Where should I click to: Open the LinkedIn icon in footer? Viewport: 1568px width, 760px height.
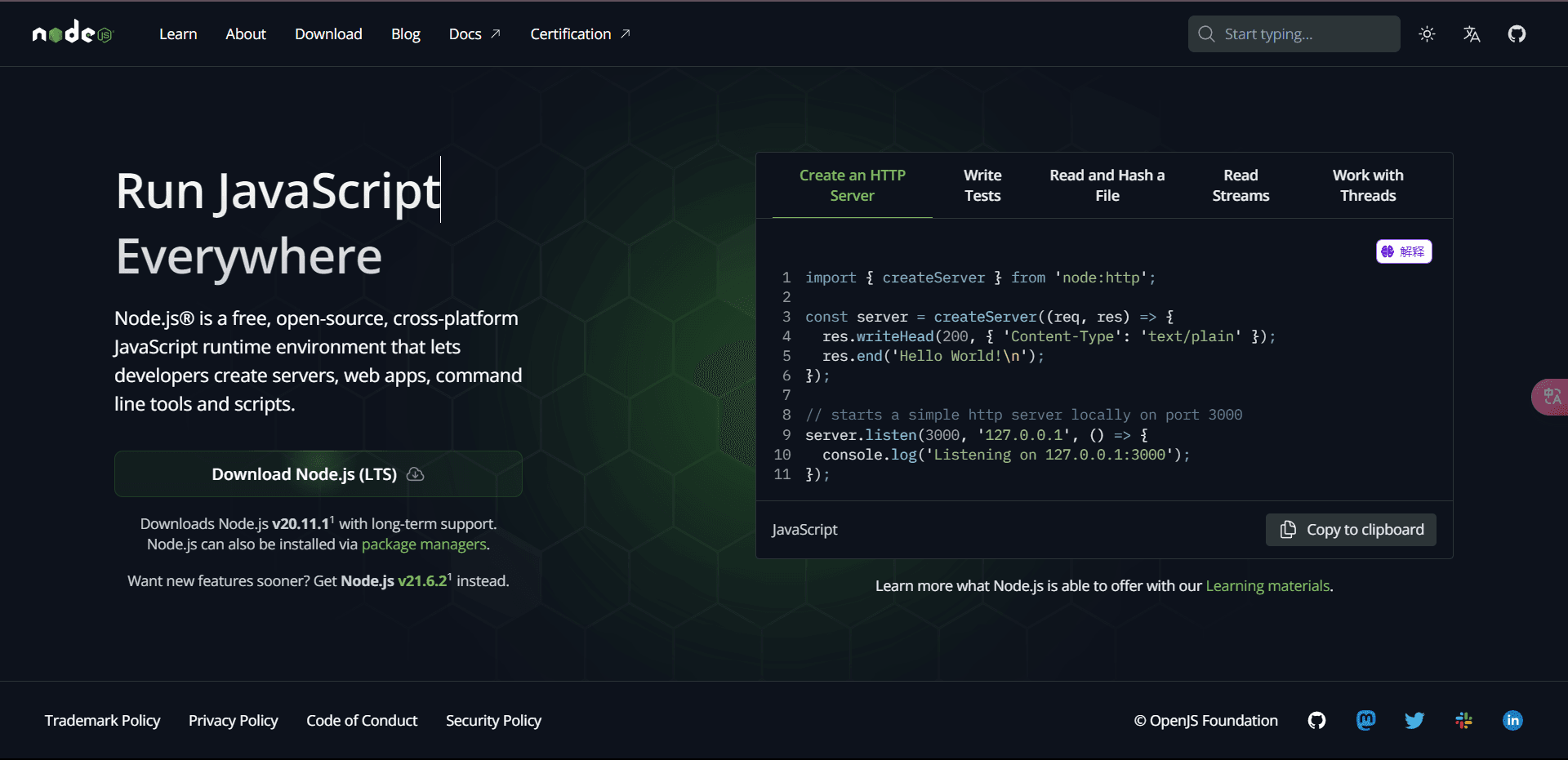click(x=1512, y=720)
